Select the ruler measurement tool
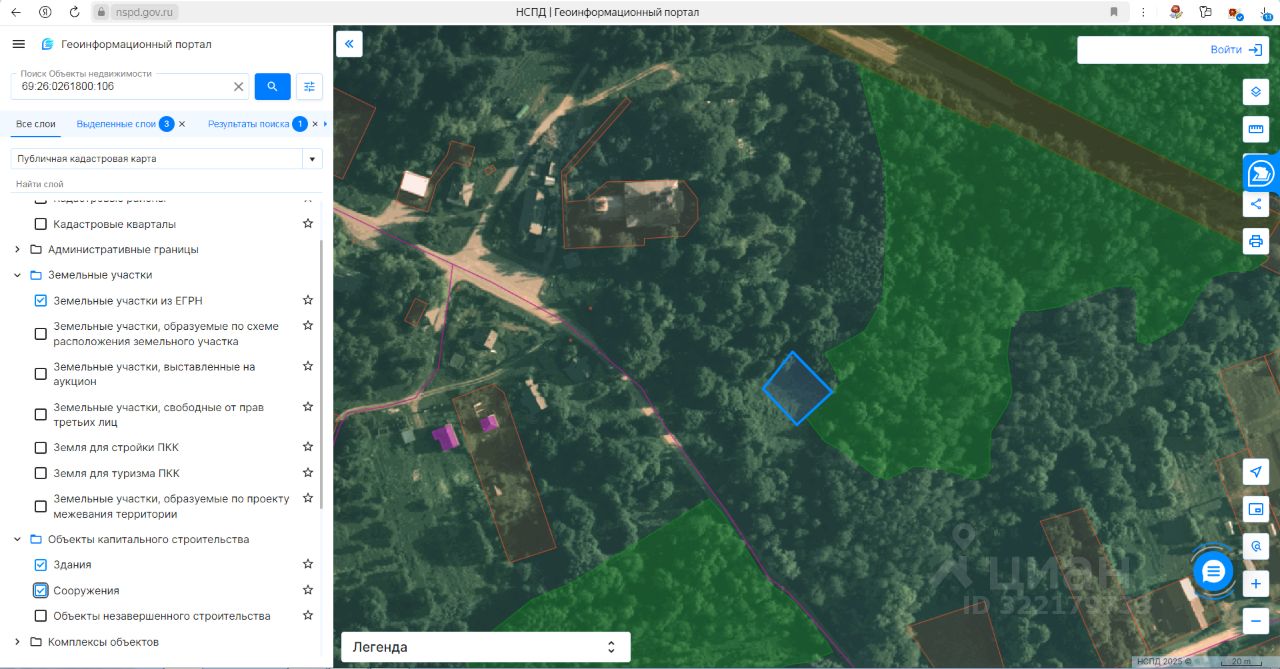 (1256, 129)
